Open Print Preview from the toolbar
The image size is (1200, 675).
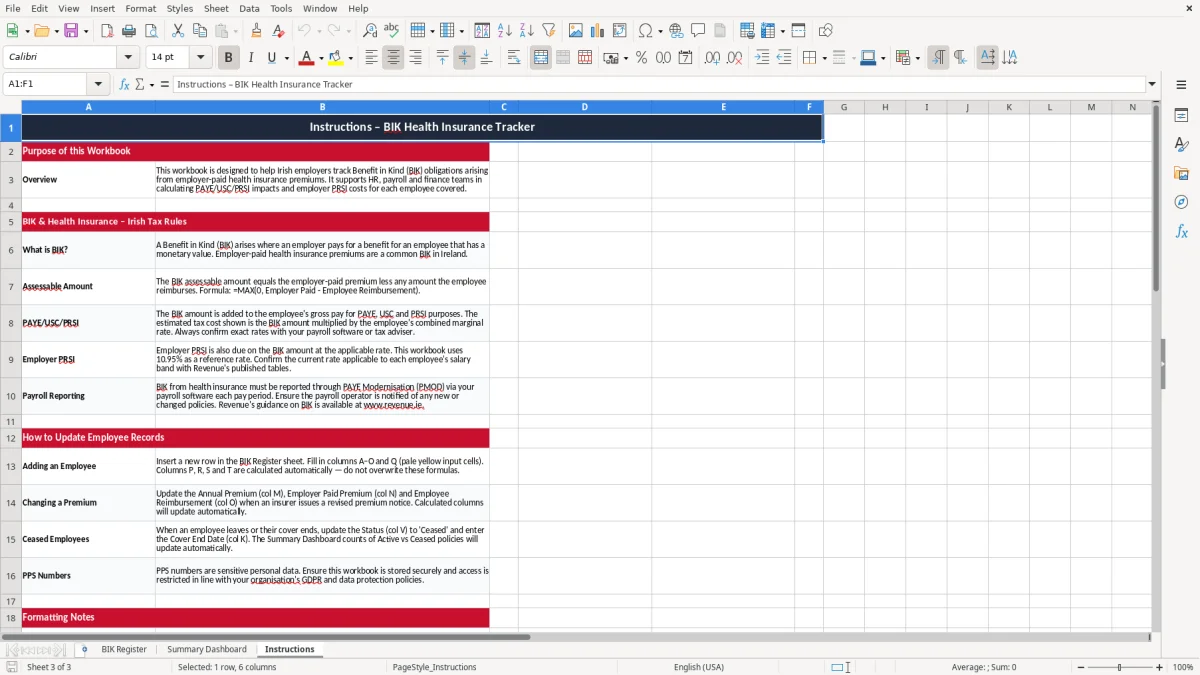150,31
